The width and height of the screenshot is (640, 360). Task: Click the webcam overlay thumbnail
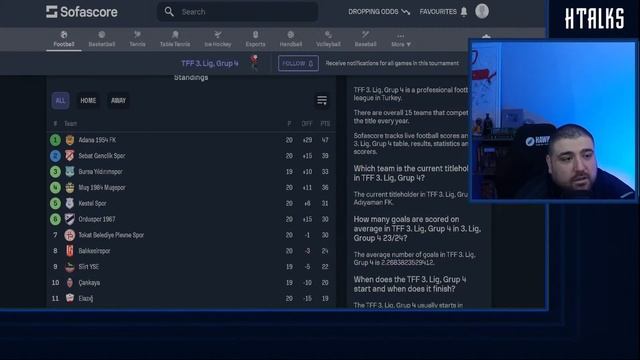tap(553, 120)
